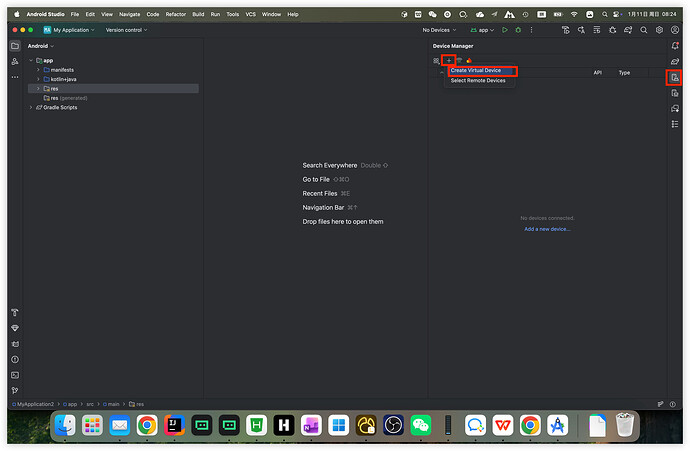Screen dimensions: 690x451
Task: Click MyApplication2 in the breadcrumb bar
Action: [x=35, y=404]
